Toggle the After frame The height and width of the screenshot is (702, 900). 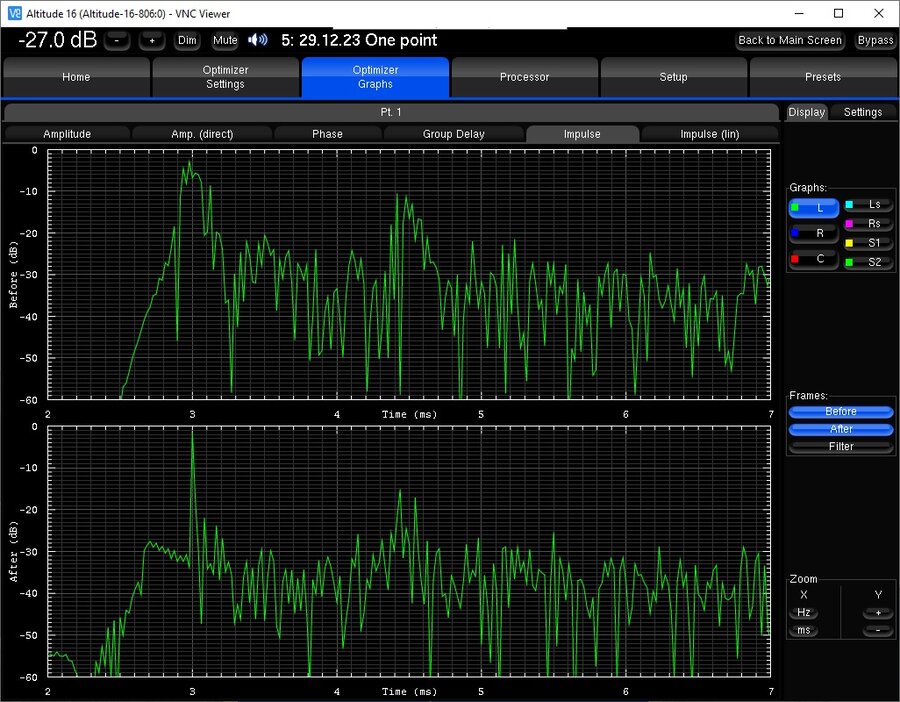point(841,429)
